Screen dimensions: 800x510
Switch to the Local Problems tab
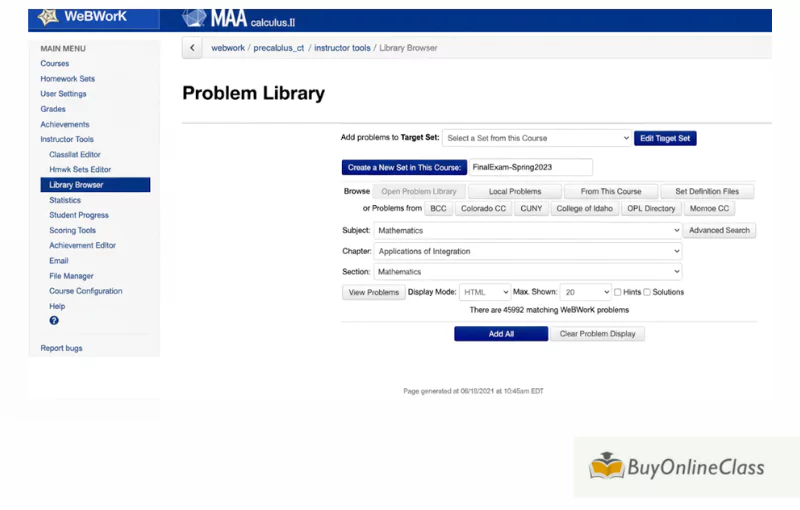point(515,191)
